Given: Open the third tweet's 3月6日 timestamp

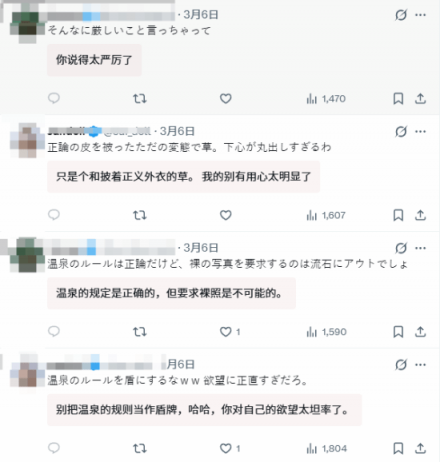Looking at the screenshot, I should tap(201, 248).
